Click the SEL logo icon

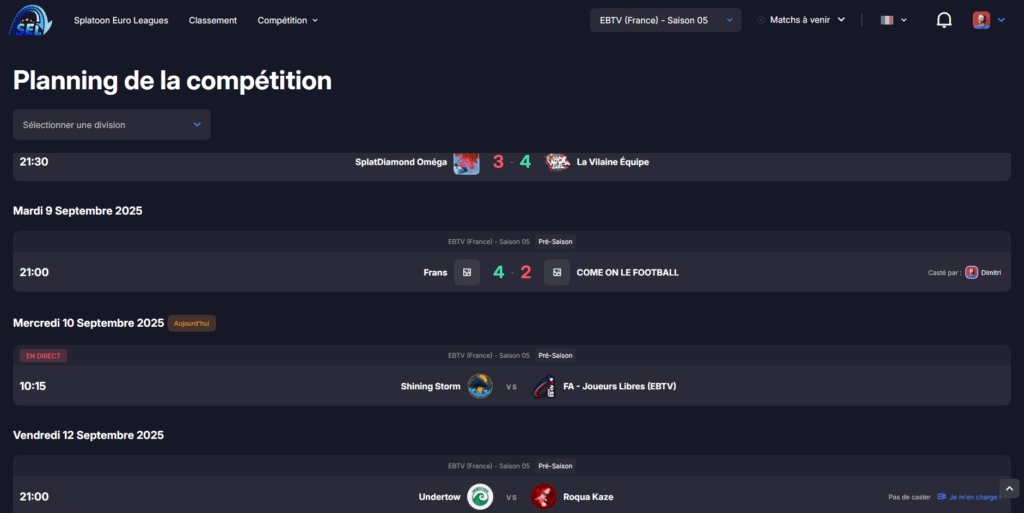30,20
